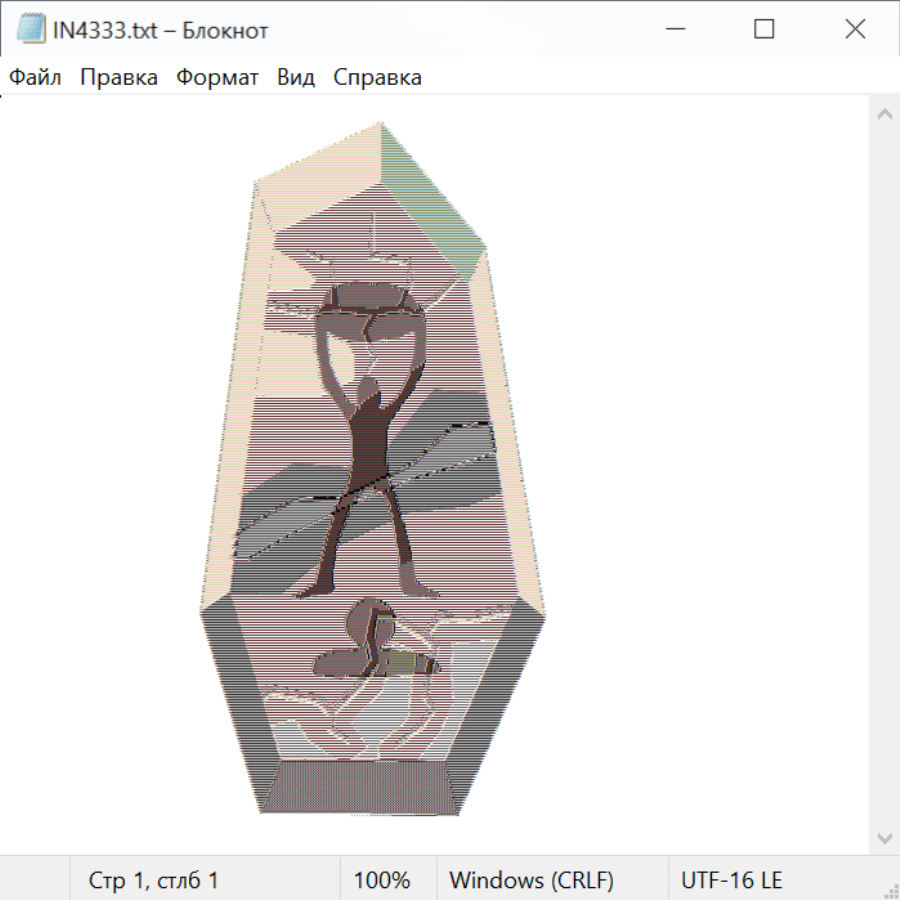
Task: Click the Windows (CRLF) line ending indicator
Action: tap(531, 881)
